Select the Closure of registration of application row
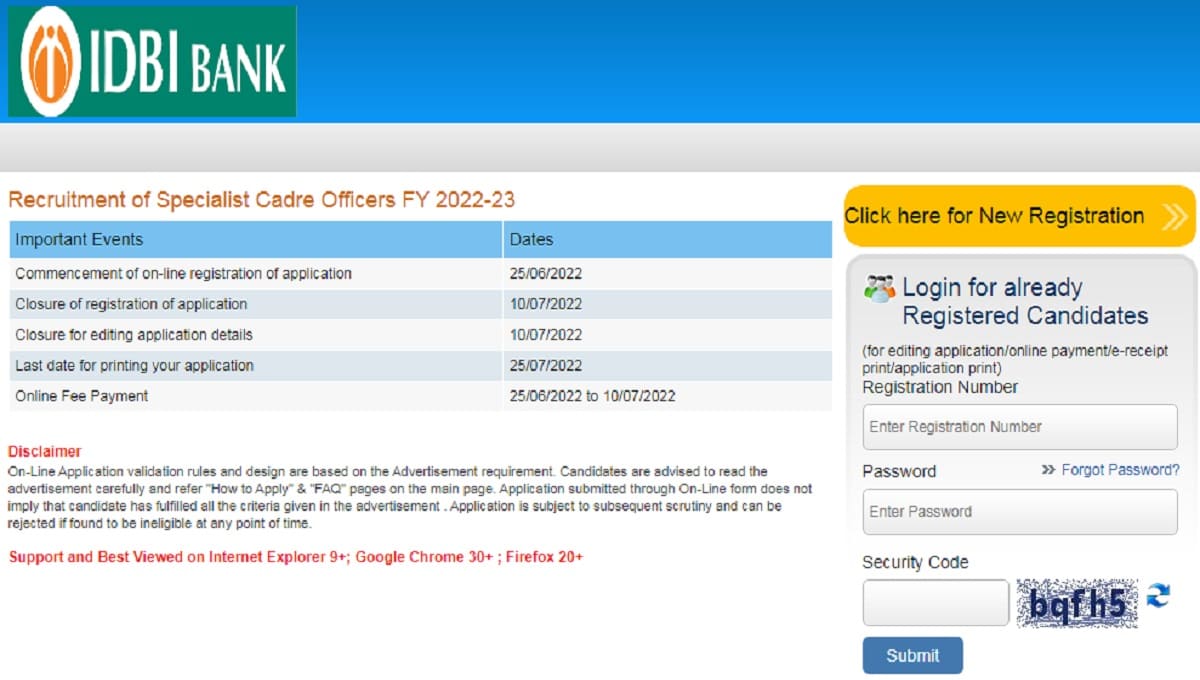Screen dimensions: 1200x680 (x=131, y=304)
